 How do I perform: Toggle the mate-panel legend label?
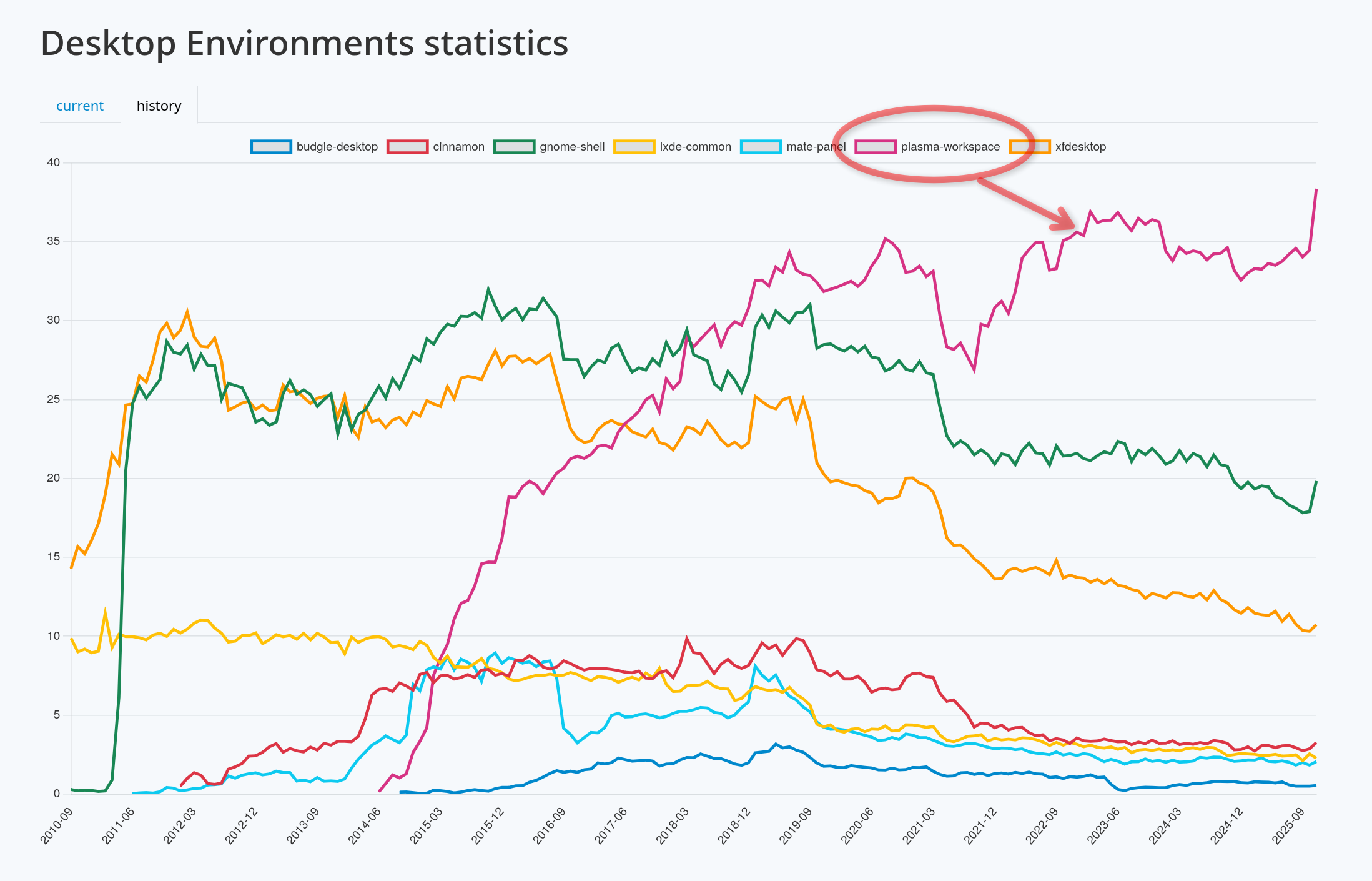[x=816, y=147]
